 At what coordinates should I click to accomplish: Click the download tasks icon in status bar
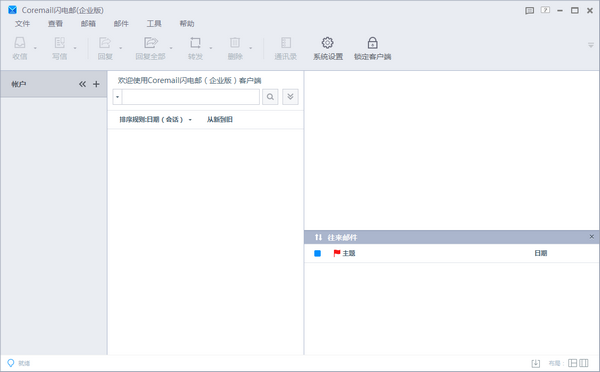pos(536,363)
